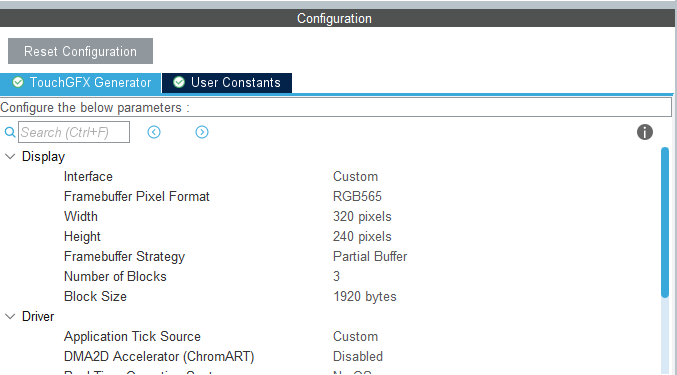This screenshot has height=375, width=677.
Task: Select the Driver group label
Action: click(38, 317)
